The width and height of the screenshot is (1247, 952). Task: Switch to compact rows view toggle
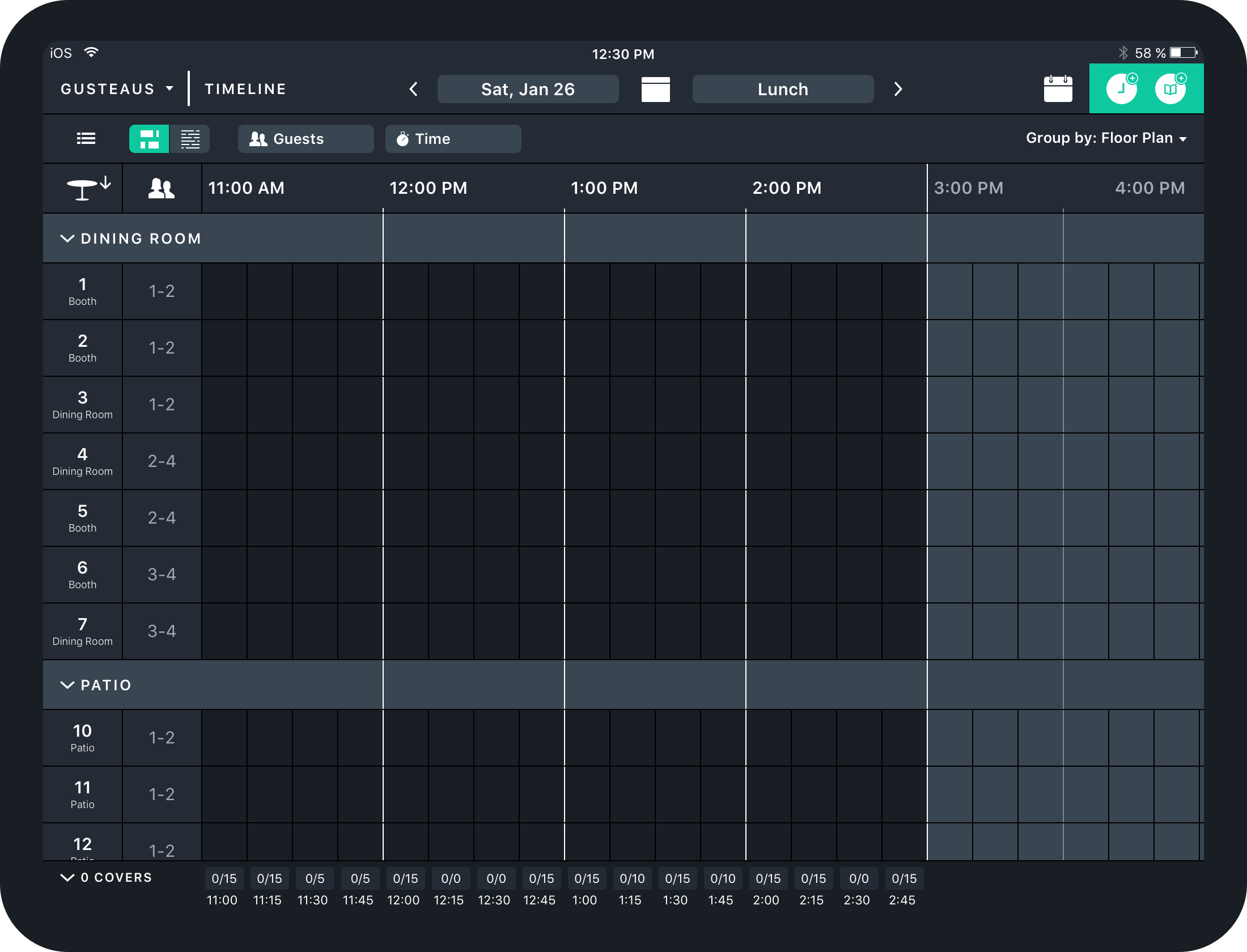pos(190,139)
